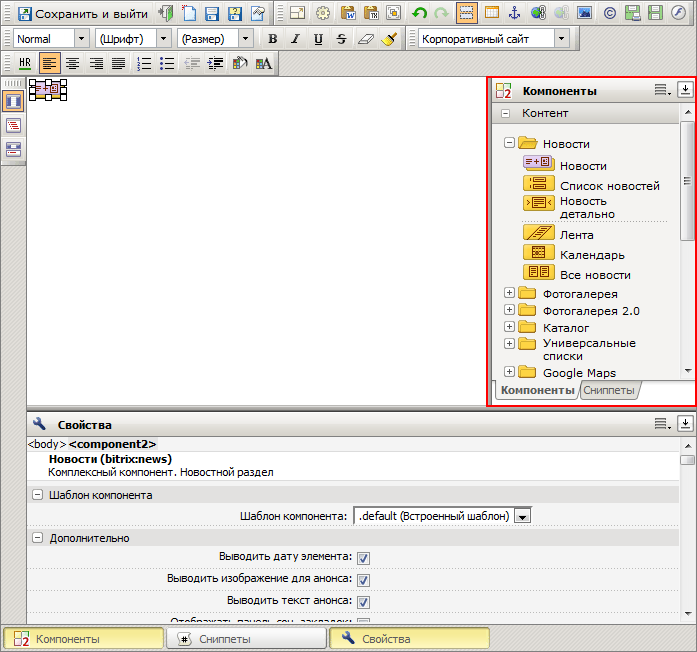This screenshot has width=697, height=652.
Task: Click the save as icon
Action: pos(235,13)
